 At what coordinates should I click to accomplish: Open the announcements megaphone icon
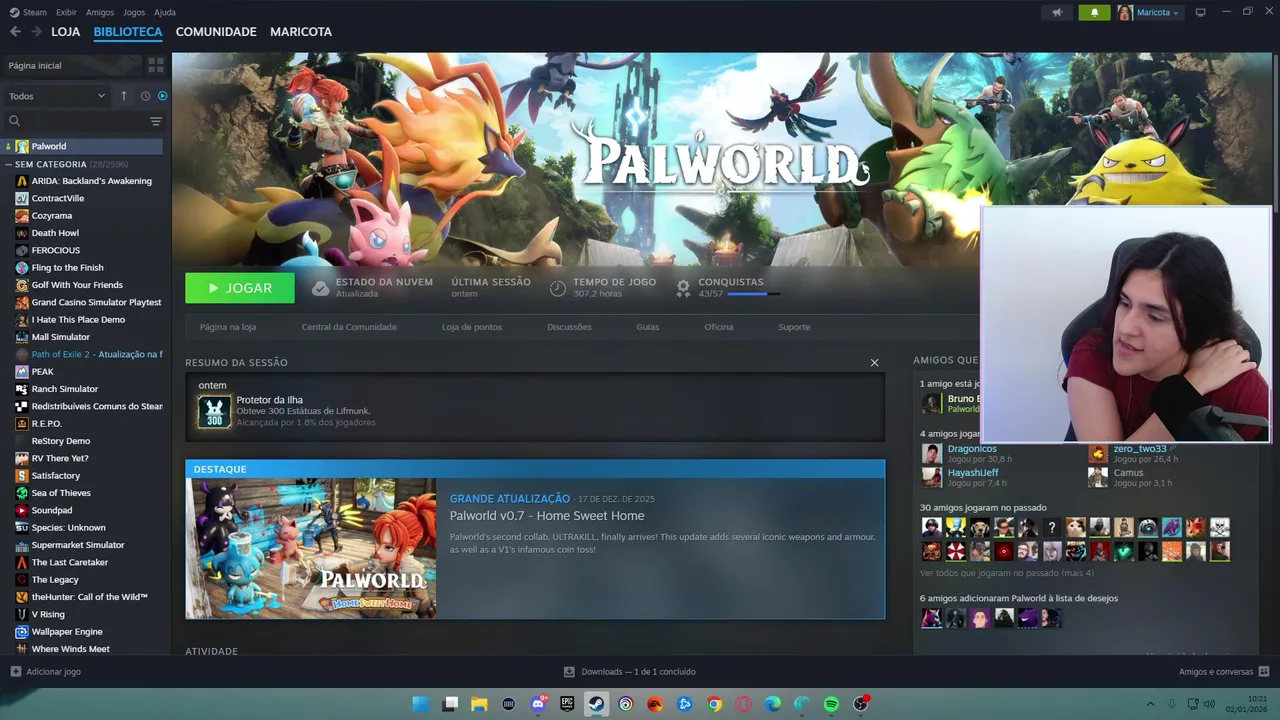click(x=1057, y=13)
